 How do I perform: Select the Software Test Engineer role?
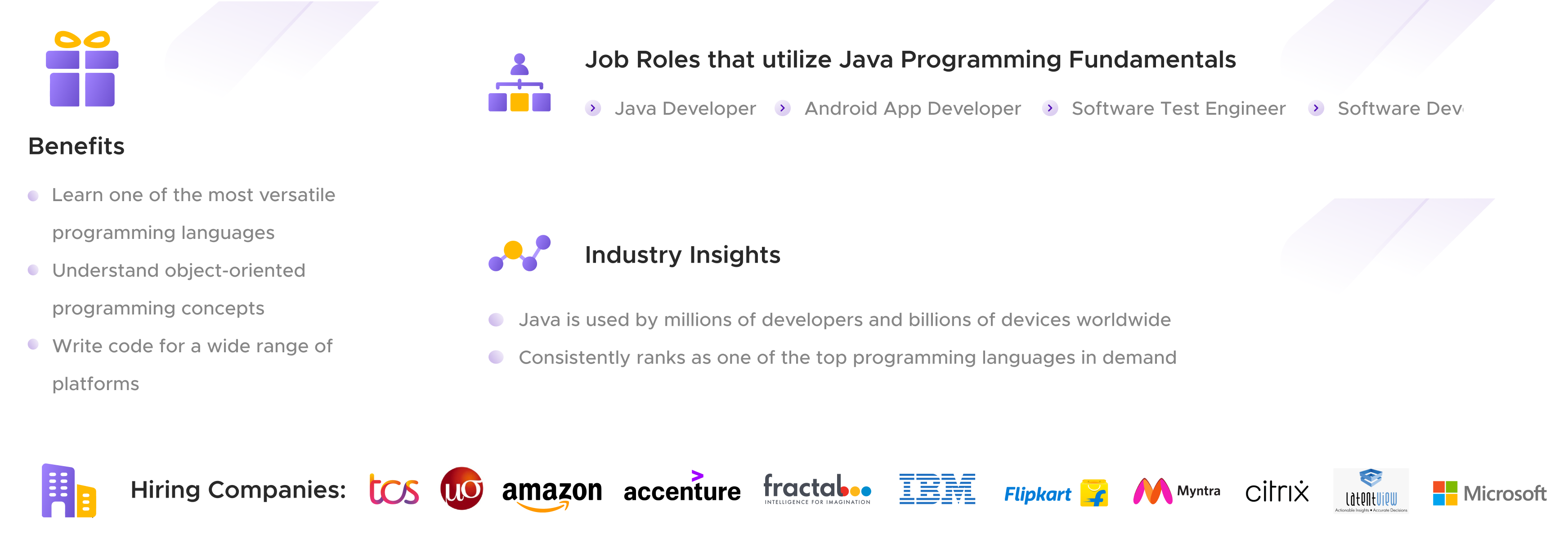click(x=1178, y=108)
